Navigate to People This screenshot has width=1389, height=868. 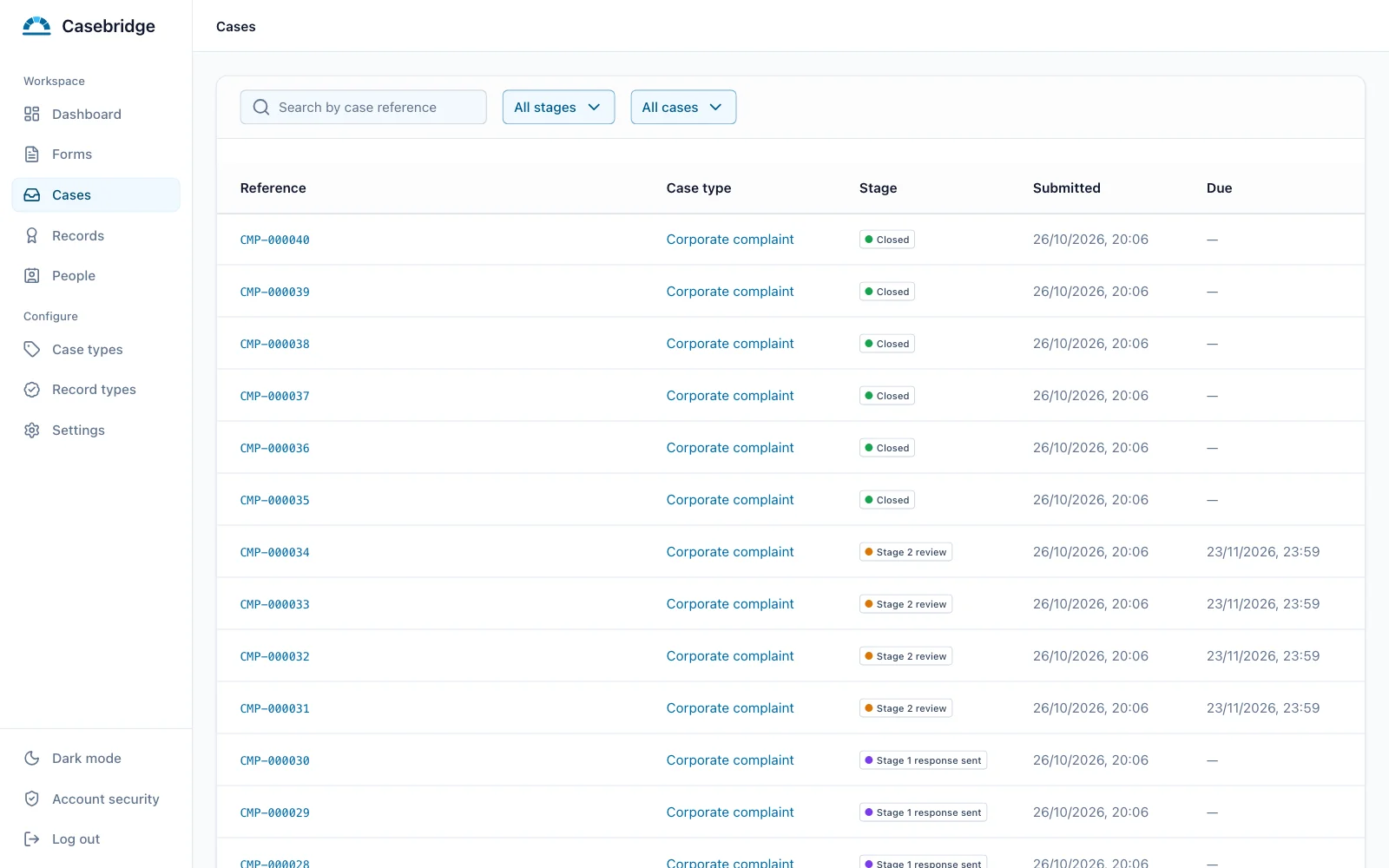click(95, 276)
